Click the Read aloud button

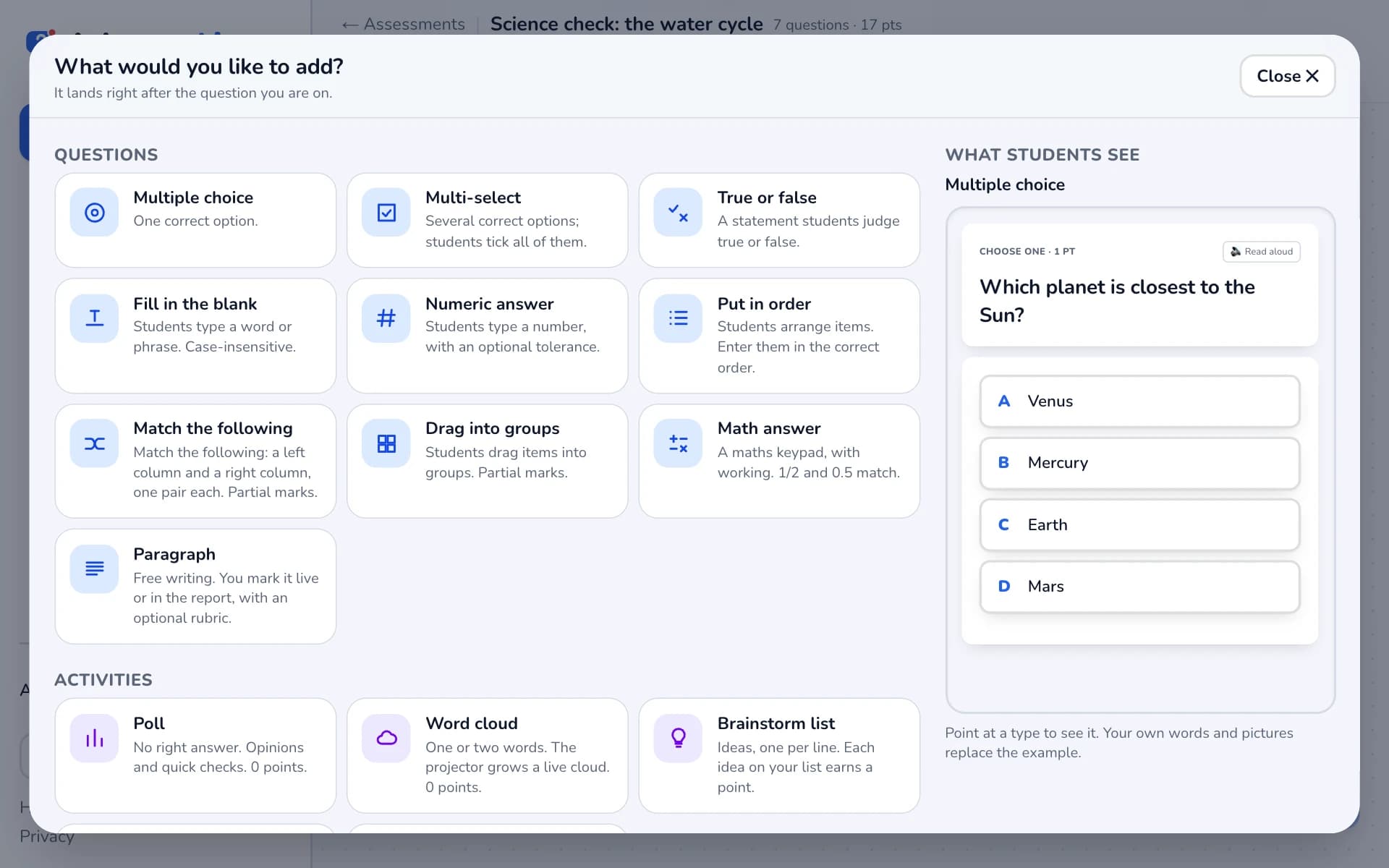1261,252
